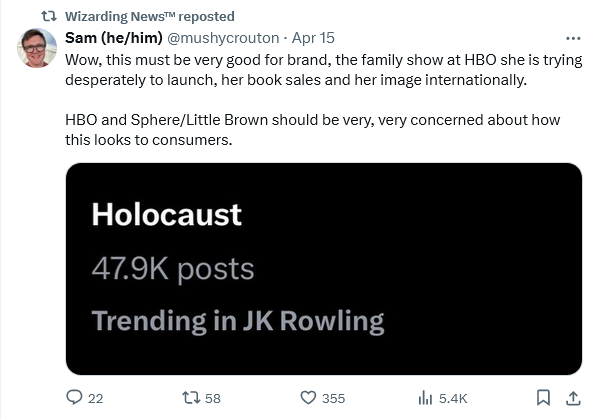This screenshot has width=598, height=419.
Task: Click the 5.4K views count
Action: [x=453, y=398]
